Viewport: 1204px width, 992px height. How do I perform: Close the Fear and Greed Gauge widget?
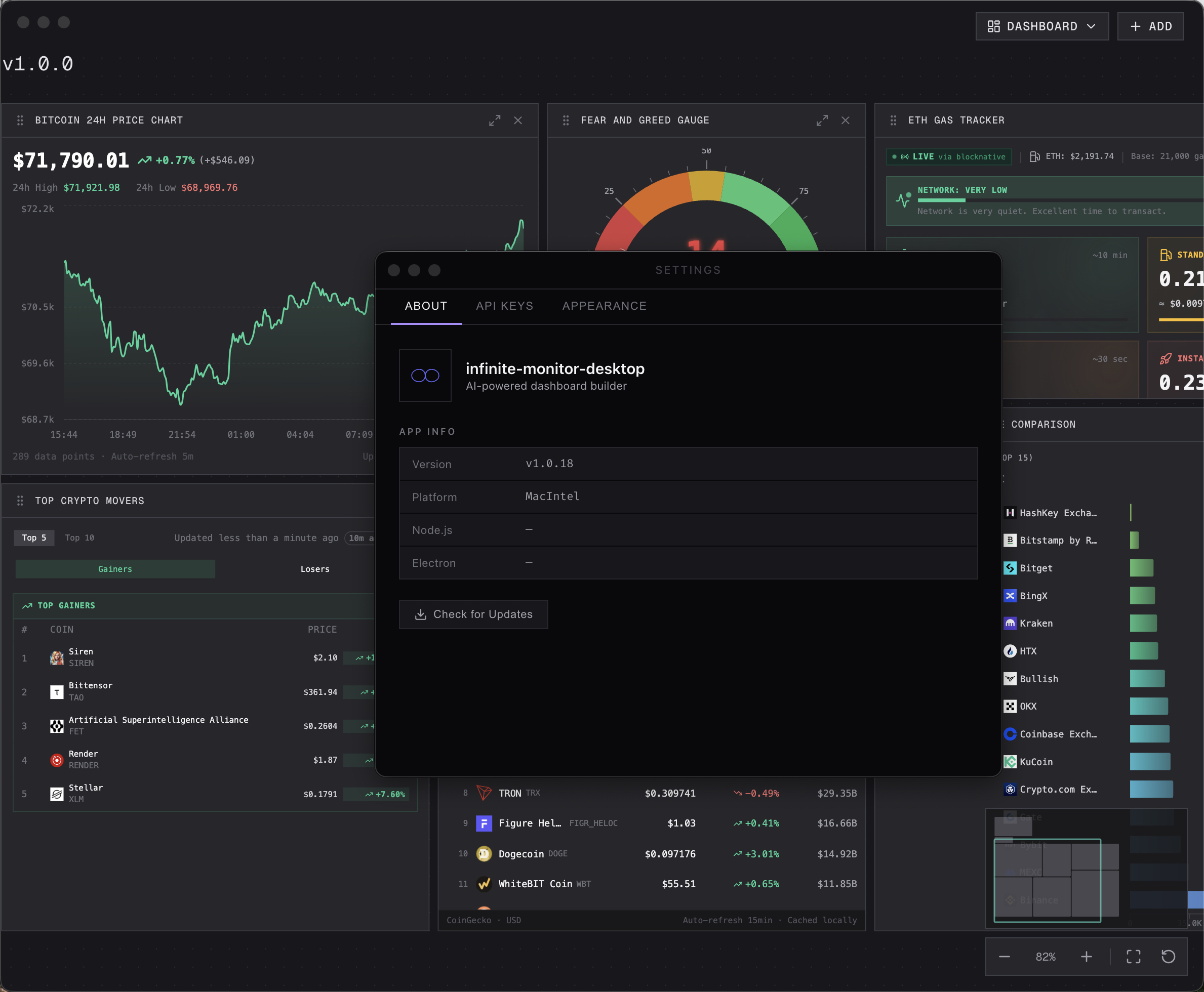pyautogui.click(x=845, y=120)
